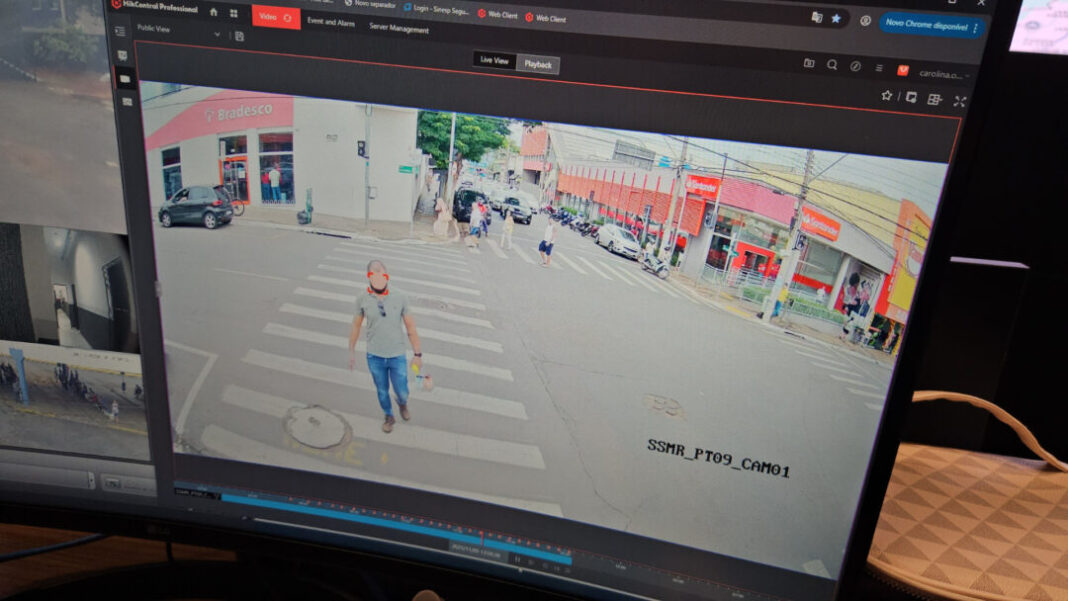The height and width of the screenshot is (601, 1068).
Task: Open the Server Management tab
Action: (399, 29)
